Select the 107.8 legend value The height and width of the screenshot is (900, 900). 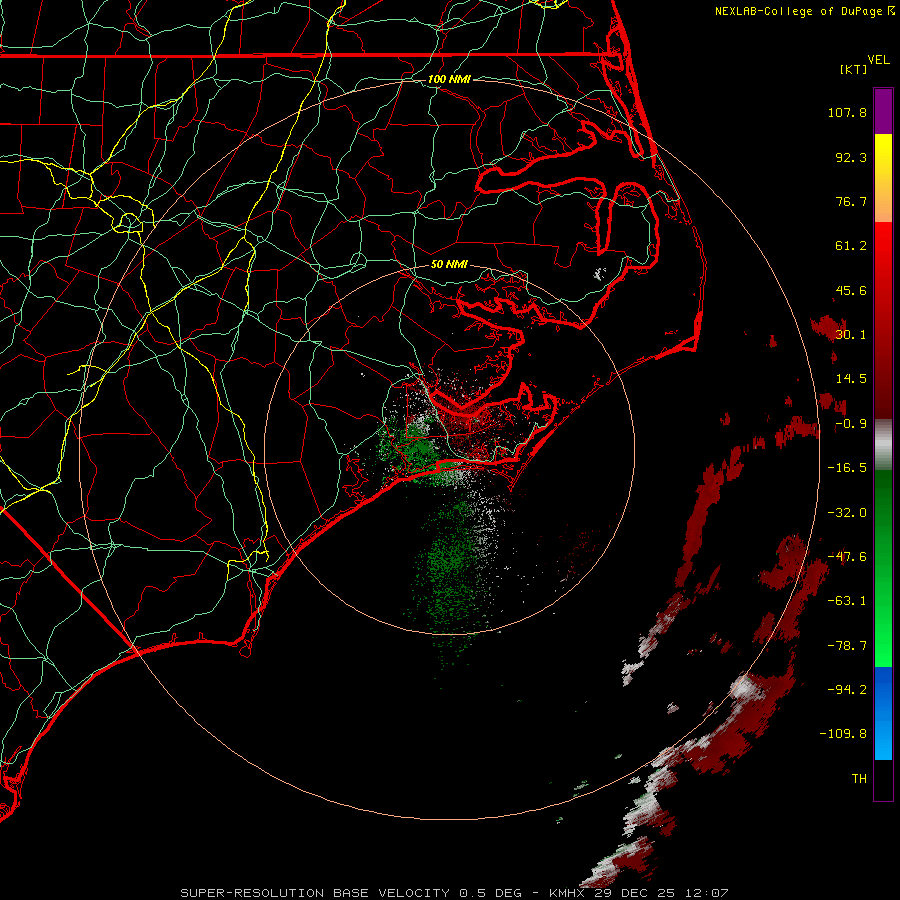point(847,112)
